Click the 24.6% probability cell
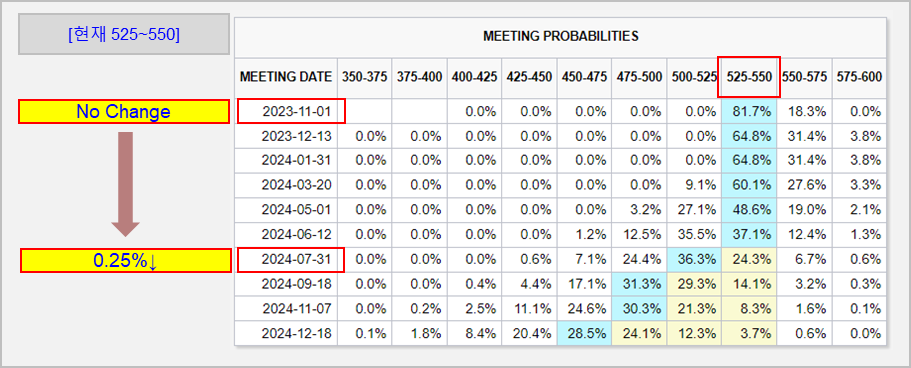This screenshot has height=368, width=911. pyautogui.click(x=584, y=309)
